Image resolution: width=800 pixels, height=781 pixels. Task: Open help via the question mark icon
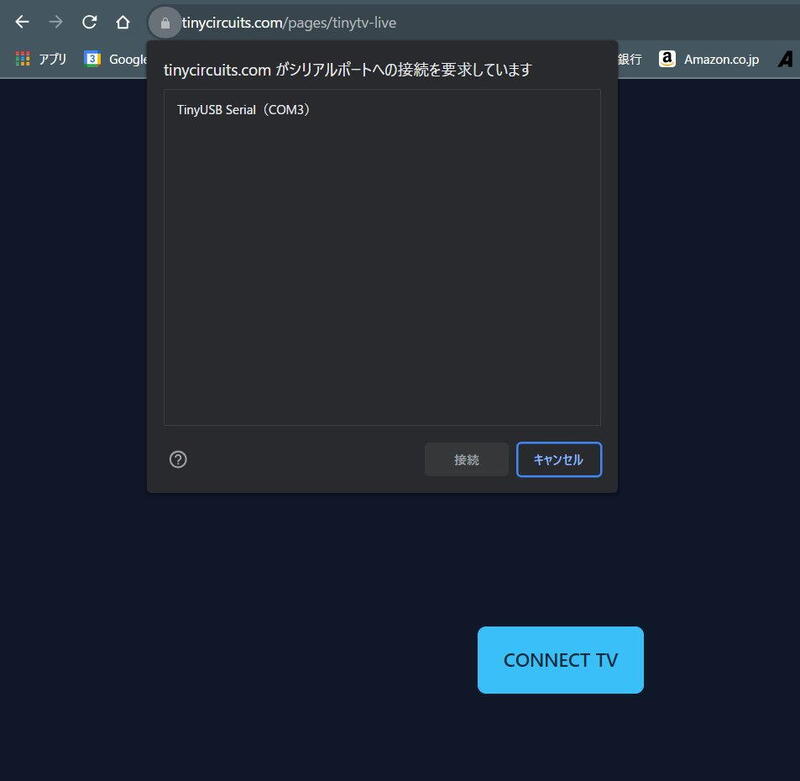[x=178, y=460]
